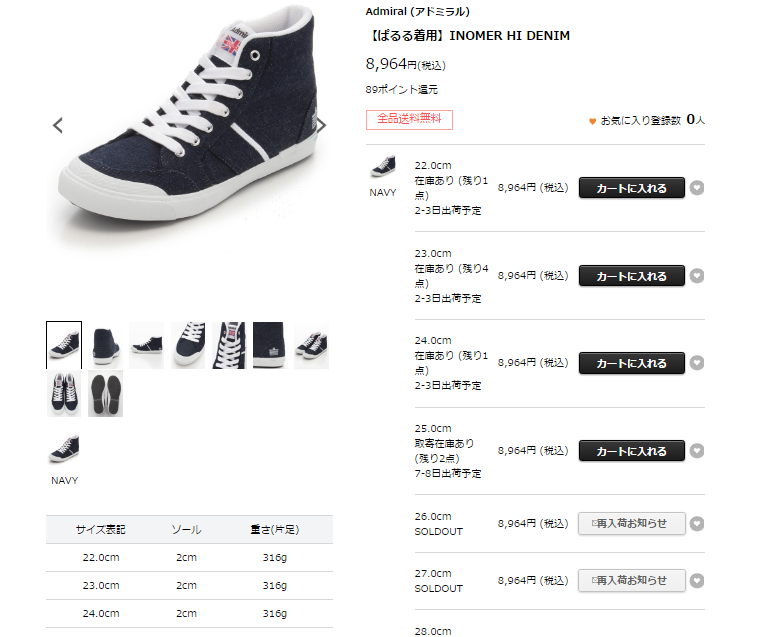The image size is (767, 637).
Task: Add 24.0cm size to cart
Action: click(x=632, y=363)
